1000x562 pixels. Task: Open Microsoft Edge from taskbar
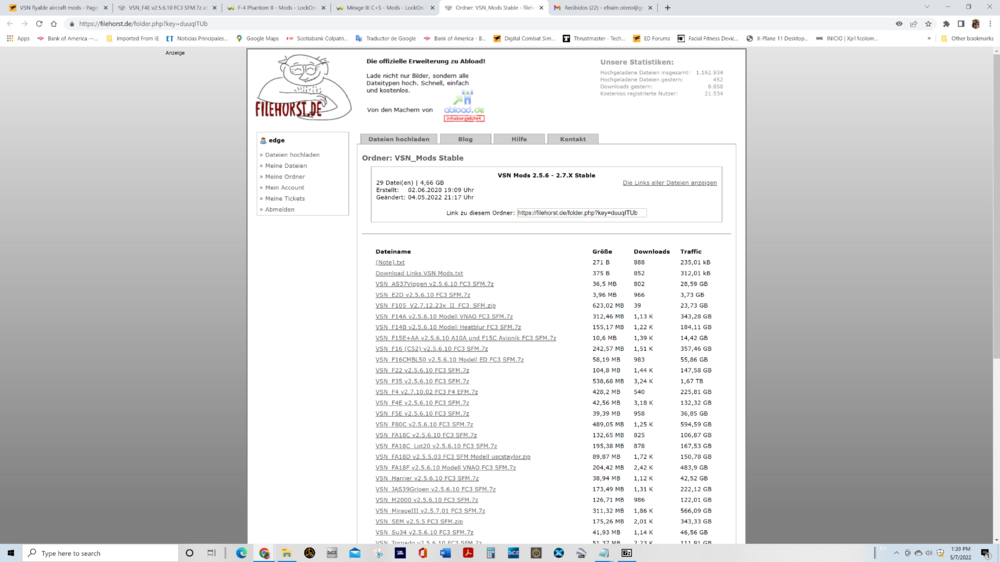pyautogui.click(x=241, y=553)
